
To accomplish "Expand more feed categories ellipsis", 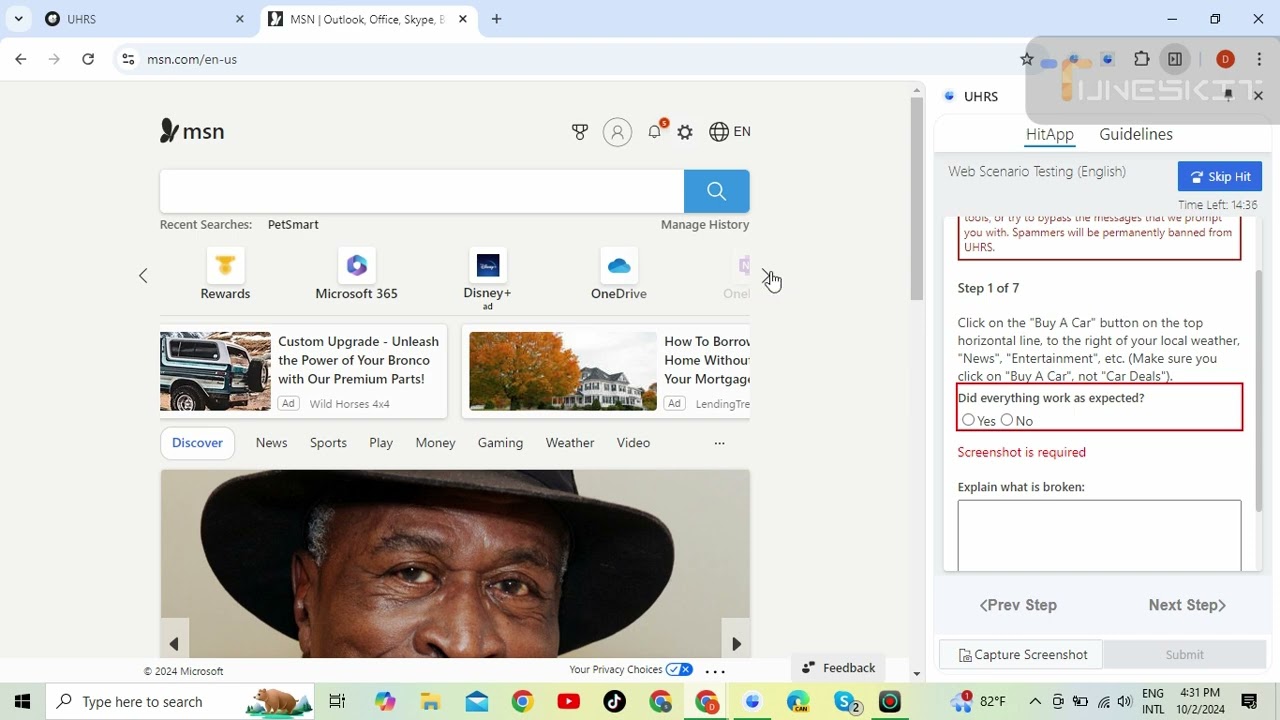I will [719, 443].
